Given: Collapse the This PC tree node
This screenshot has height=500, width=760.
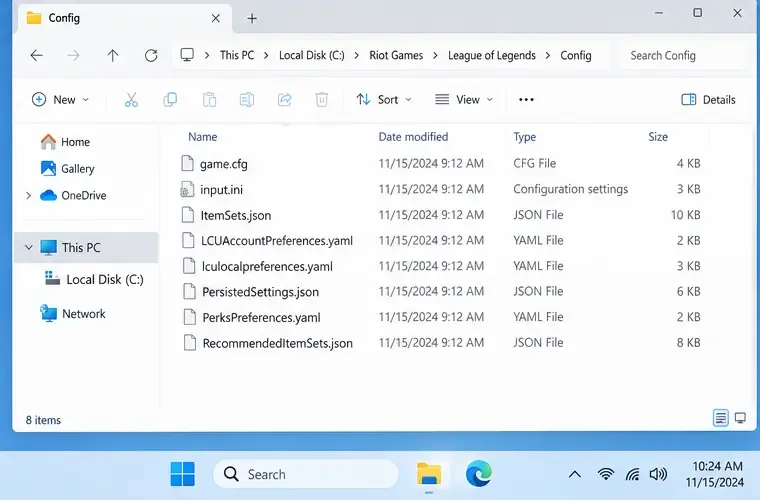Looking at the screenshot, I should pos(29,248).
